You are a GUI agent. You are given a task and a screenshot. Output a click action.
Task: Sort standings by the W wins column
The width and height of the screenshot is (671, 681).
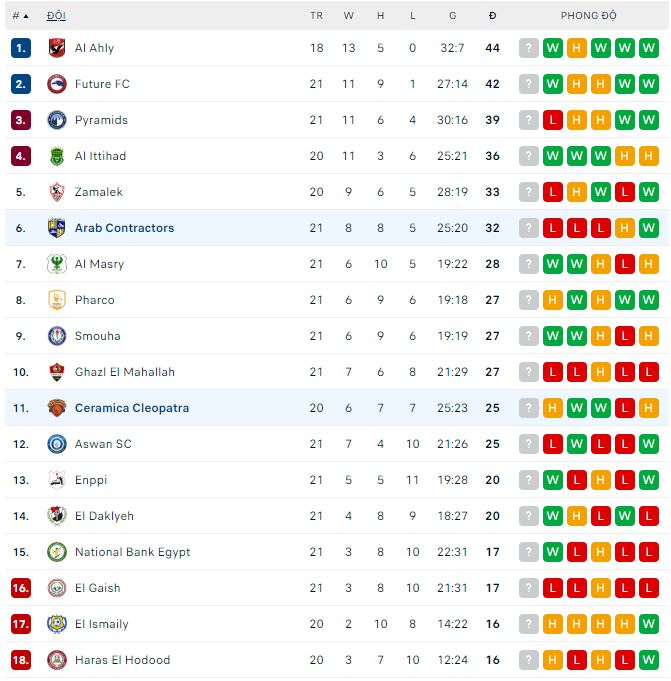tap(349, 16)
